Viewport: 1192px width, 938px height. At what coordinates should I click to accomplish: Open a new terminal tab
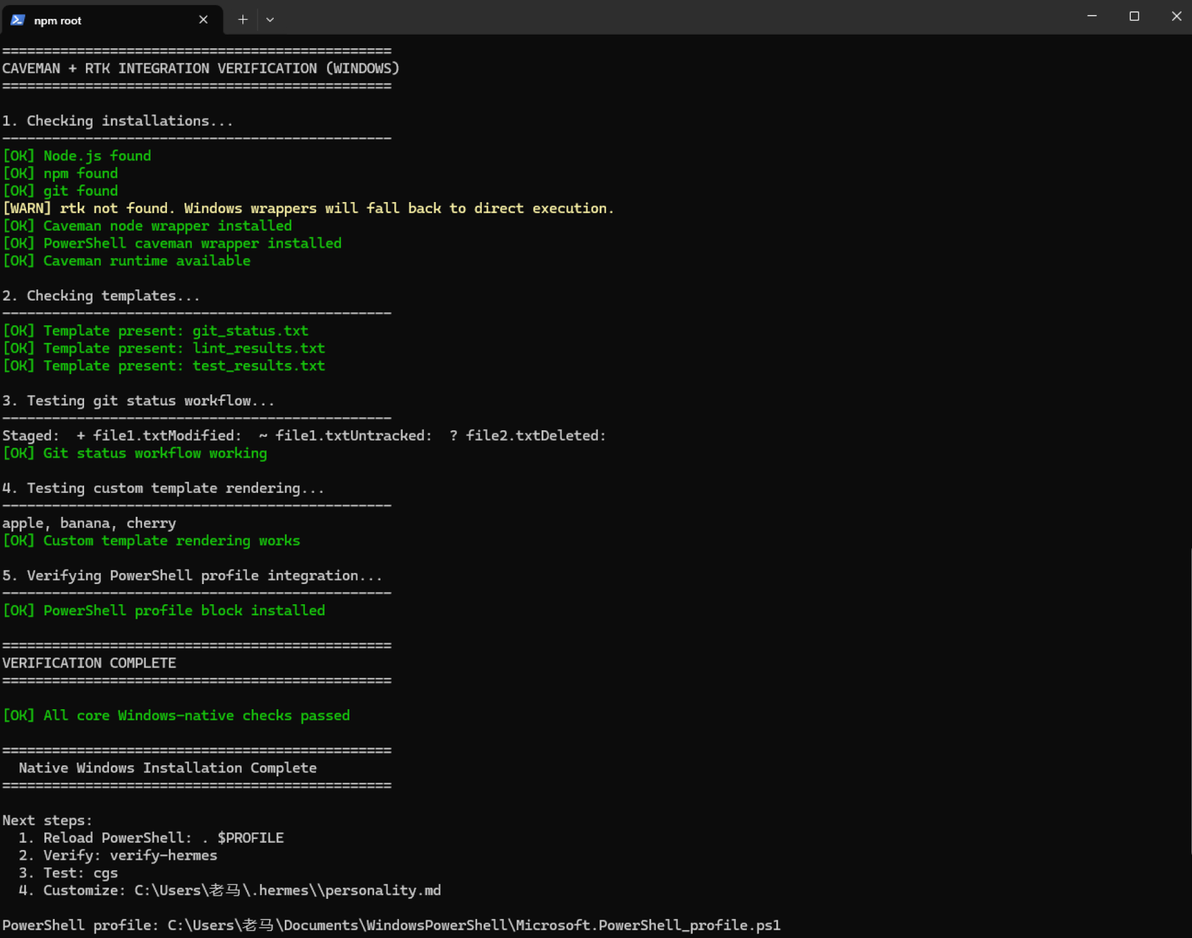(x=243, y=20)
